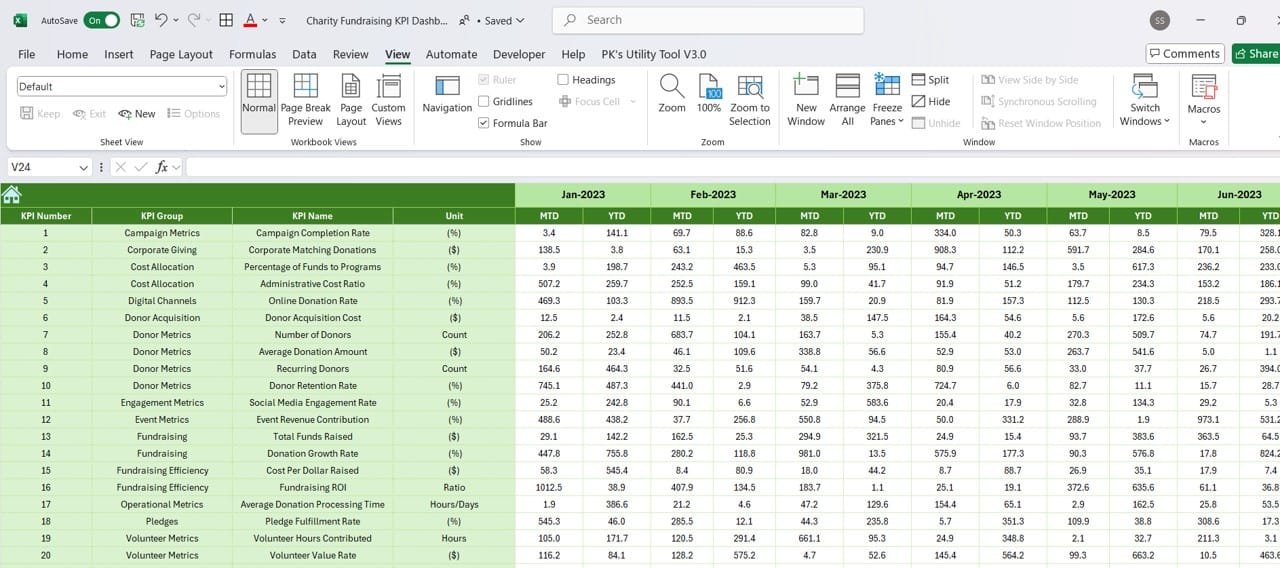Open the Name Box dropdown arrow
Image resolution: width=1280 pixels, height=568 pixels.
click(x=84, y=168)
